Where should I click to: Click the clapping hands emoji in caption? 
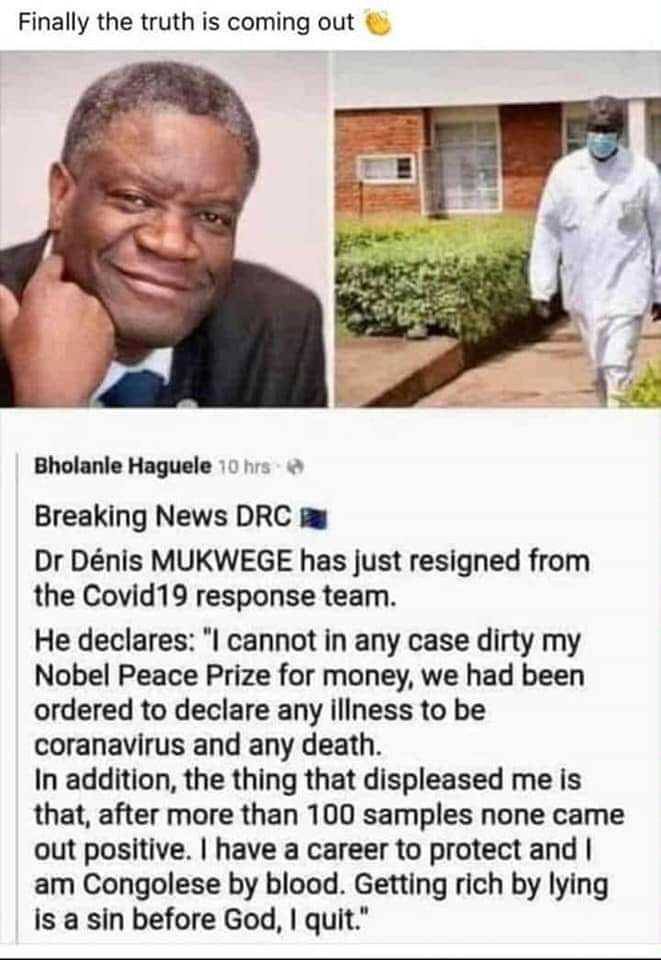pyautogui.click(x=378, y=23)
